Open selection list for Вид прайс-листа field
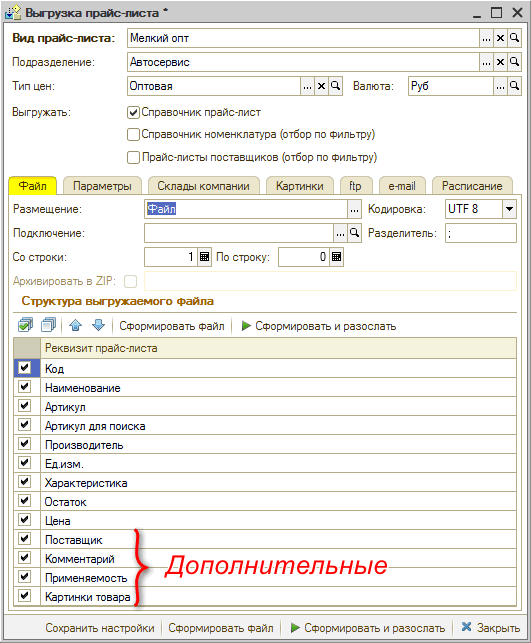The image size is (531, 643). (x=486, y=39)
